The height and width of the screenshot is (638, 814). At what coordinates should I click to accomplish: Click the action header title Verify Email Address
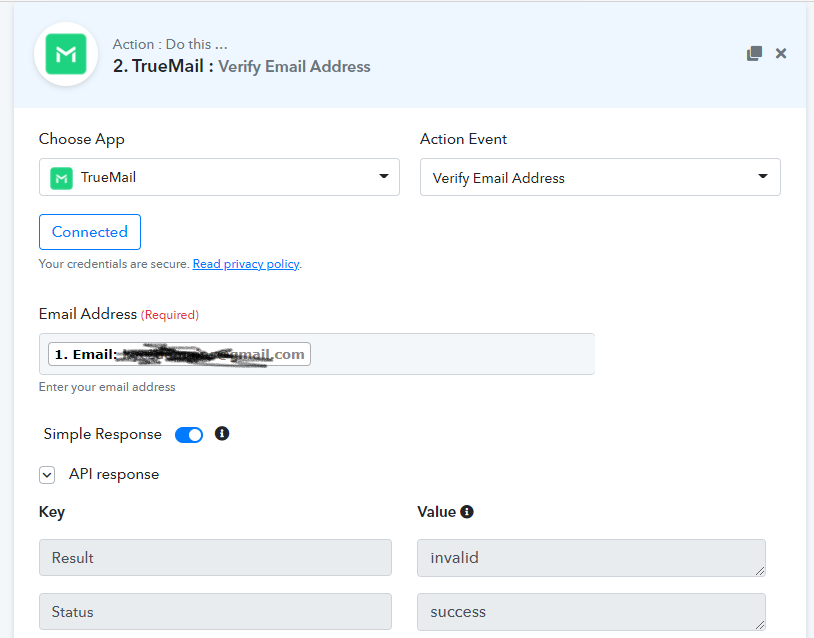(294, 67)
